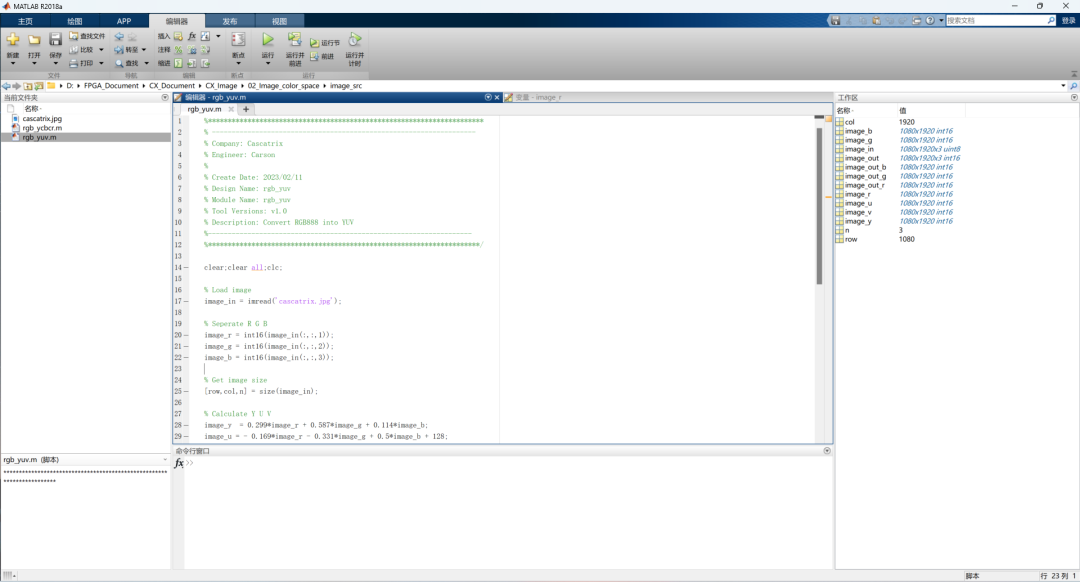Switch to the Plots (绘图) ribbon tab
The height and width of the screenshot is (582, 1080).
point(75,20)
